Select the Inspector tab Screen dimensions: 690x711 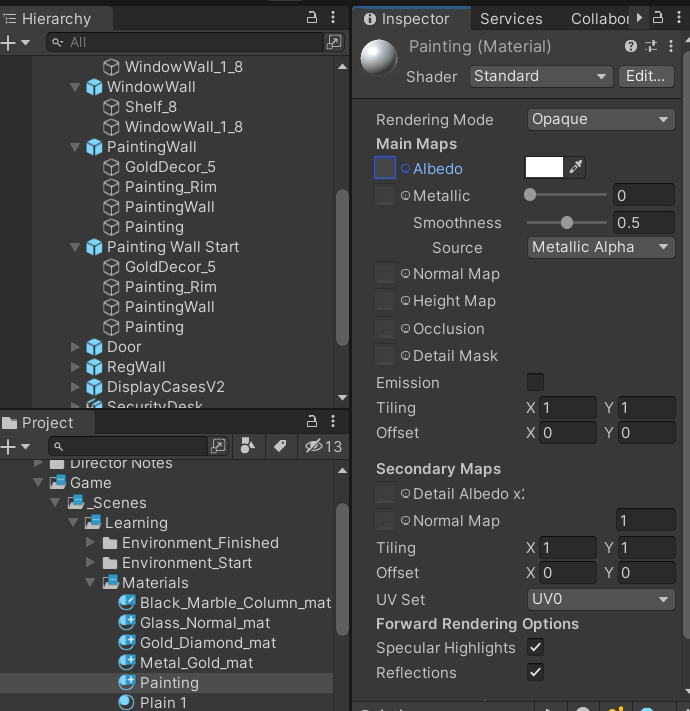point(412,19)
